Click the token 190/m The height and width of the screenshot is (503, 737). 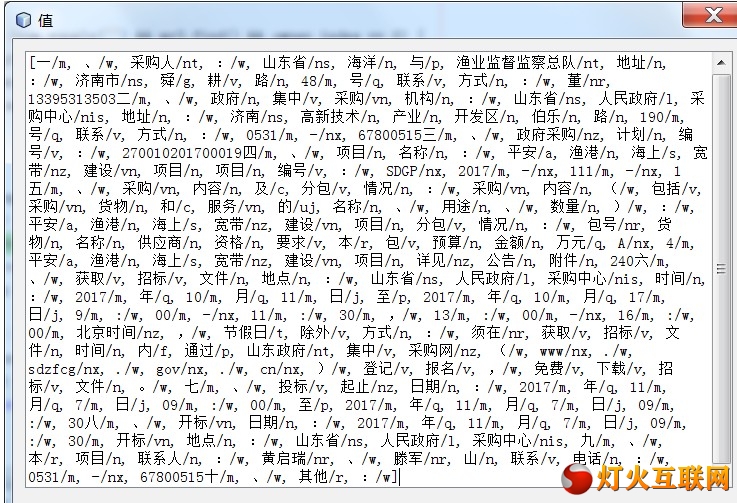(x=662, y=117)
